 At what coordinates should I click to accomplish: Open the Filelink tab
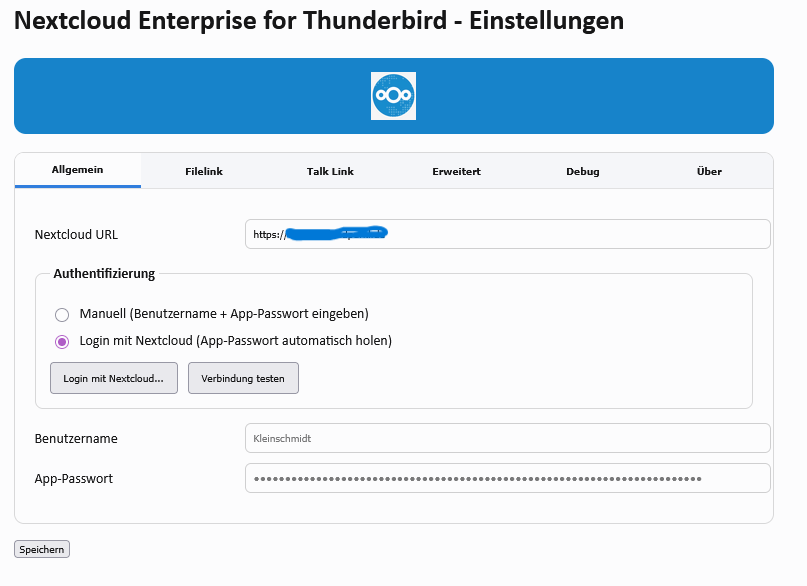click(204, 172)
